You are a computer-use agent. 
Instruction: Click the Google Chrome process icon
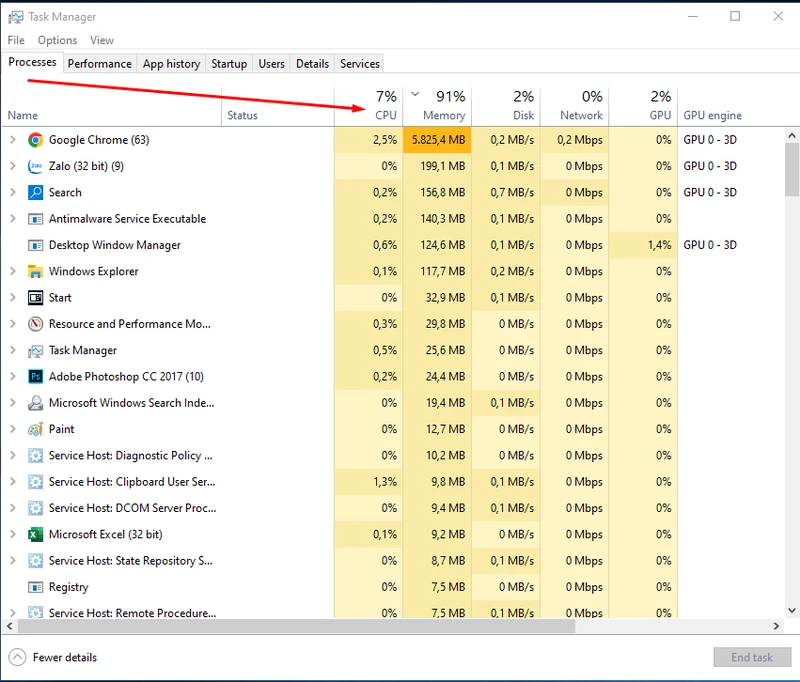coord(35,140)
